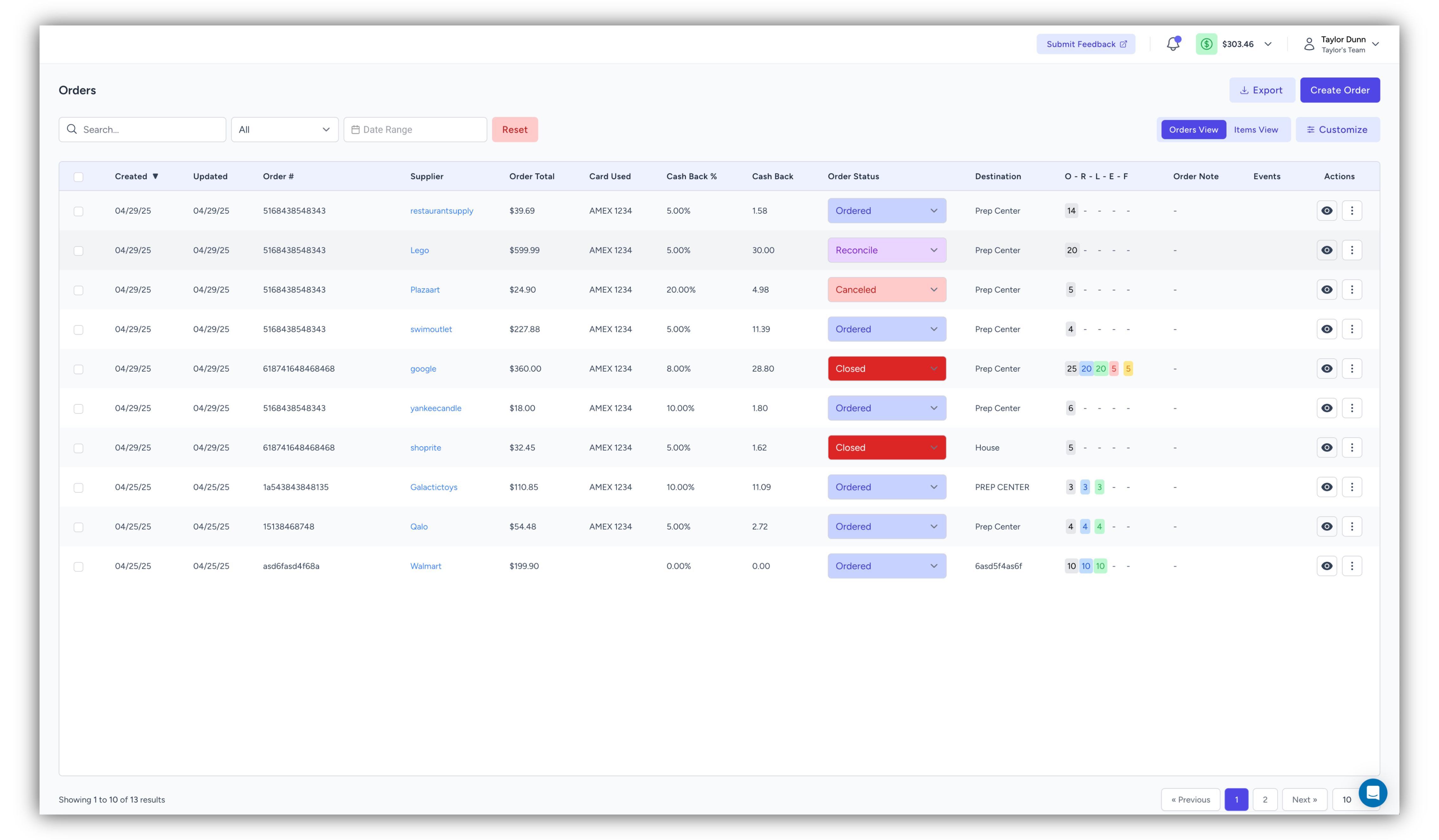
Task: Click the search magnifier icon
Action: click(x=72, y=129)
